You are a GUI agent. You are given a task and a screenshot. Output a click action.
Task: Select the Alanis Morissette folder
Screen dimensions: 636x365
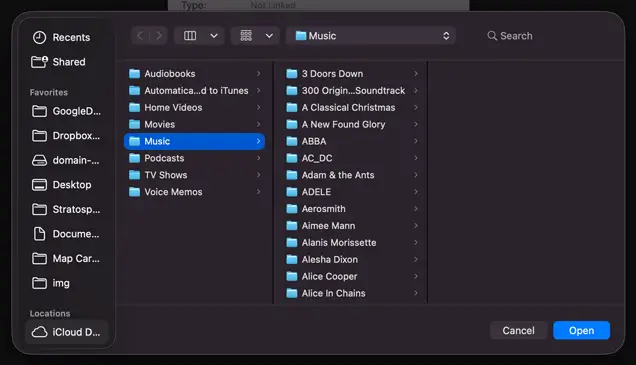(x=352, y=243)
